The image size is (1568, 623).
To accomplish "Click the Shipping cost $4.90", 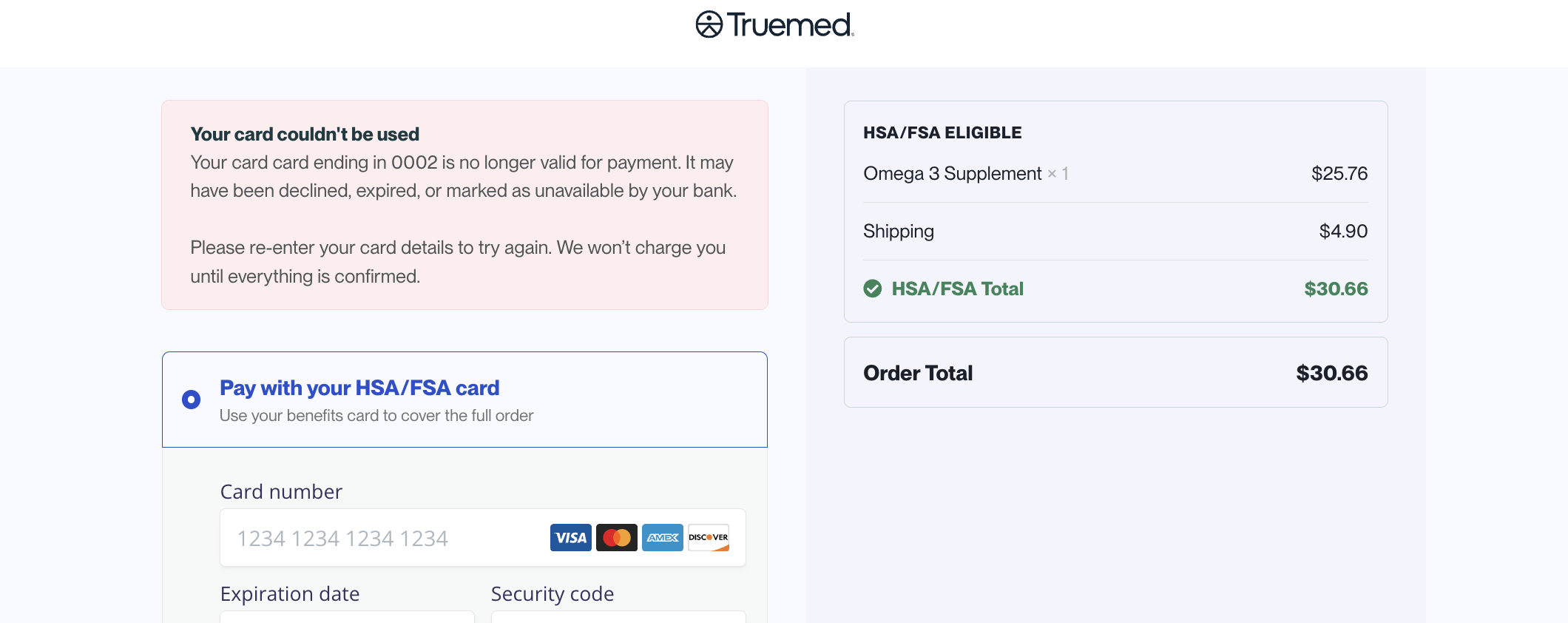I will pos(1343,232).
